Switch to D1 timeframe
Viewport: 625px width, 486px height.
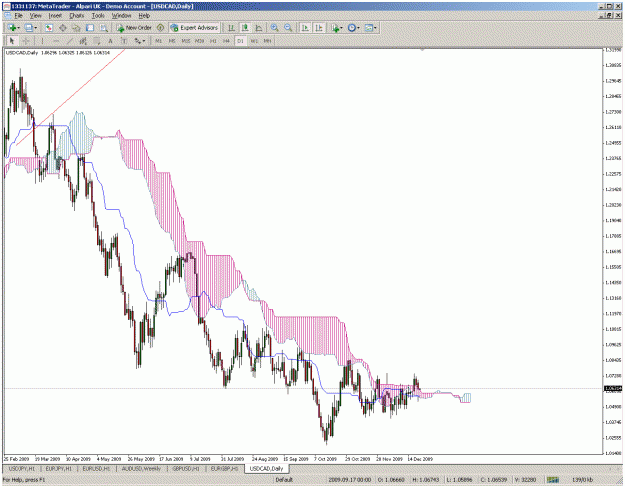[x=240, y=41]
